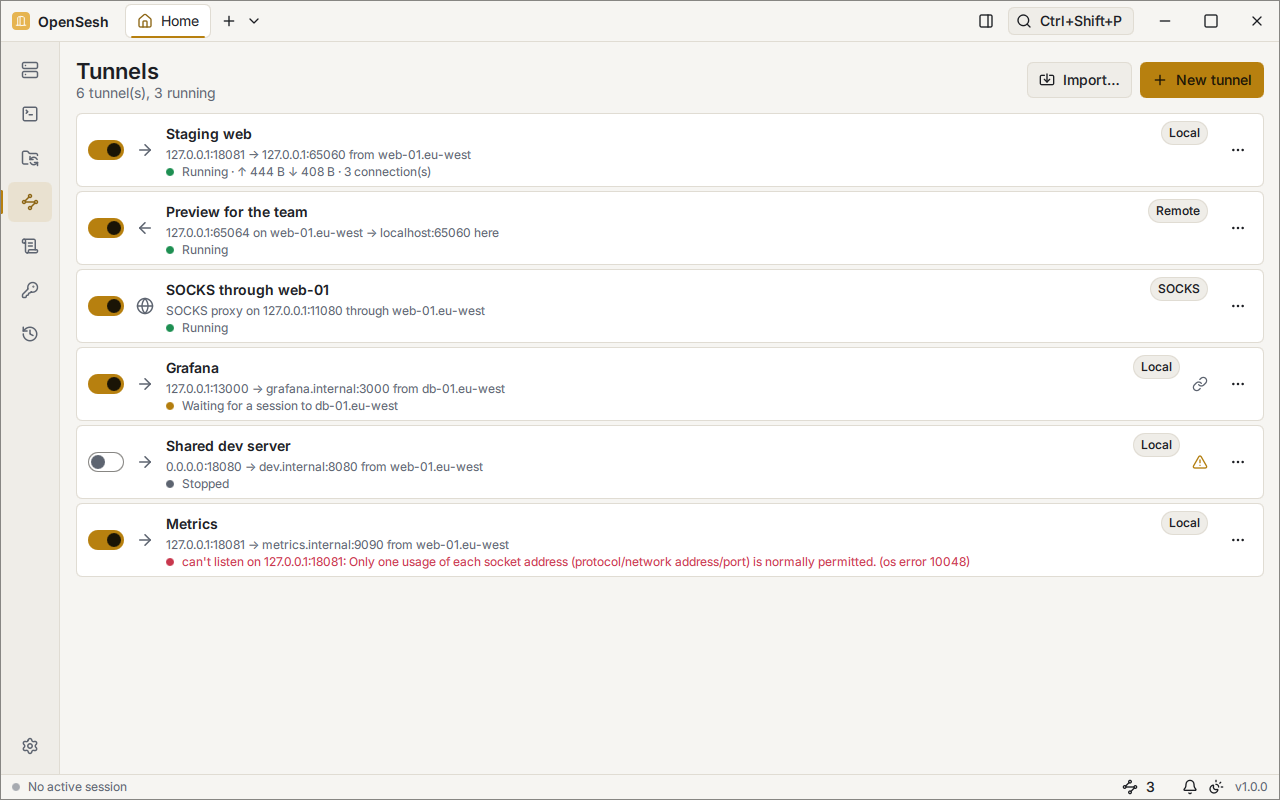Open the scripts scroll icon in sidebar
This screenshot has width=1280, height=800.
pyautogui.click(x=30, y=246)
